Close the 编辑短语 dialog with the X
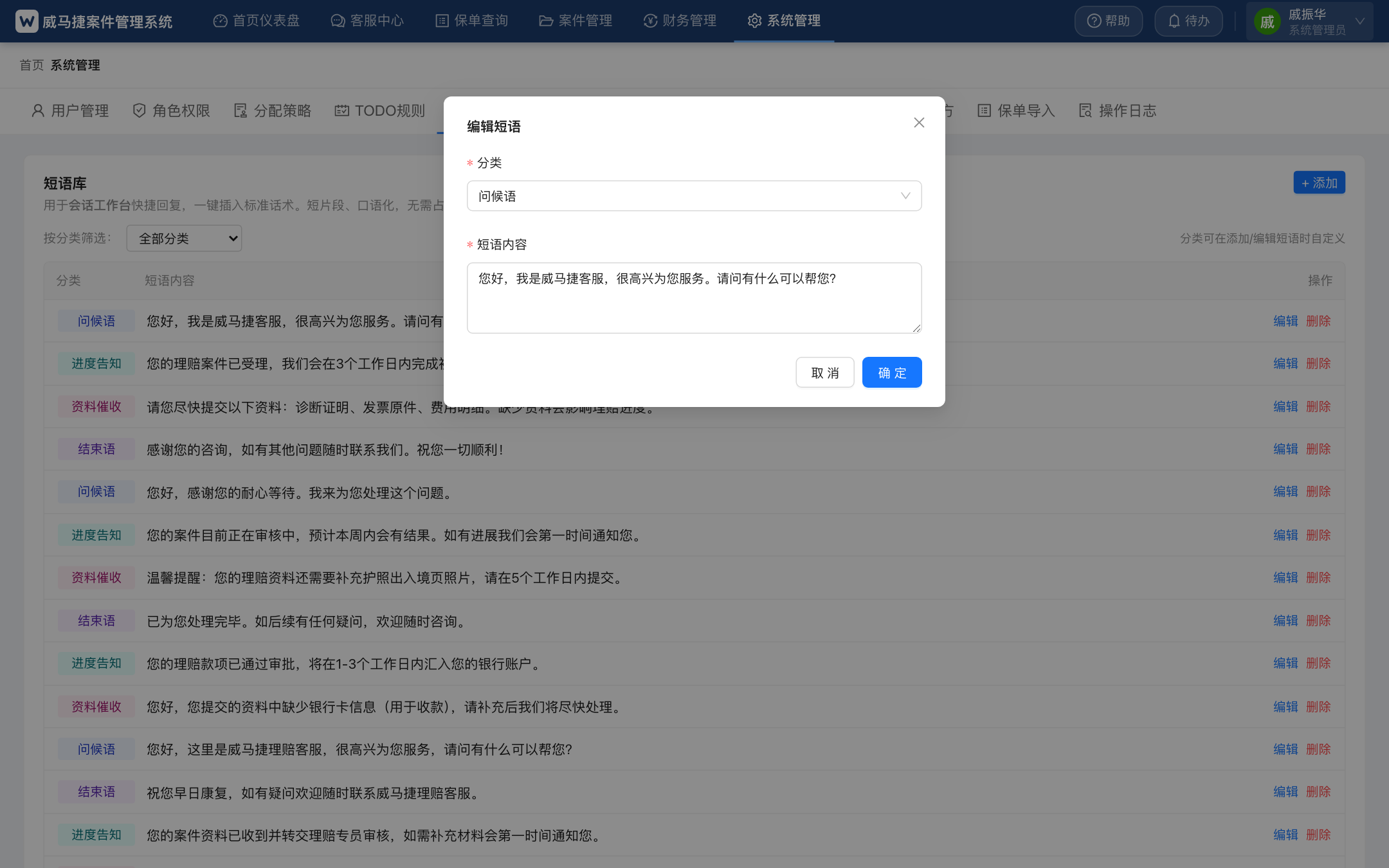 click(919, 122)
